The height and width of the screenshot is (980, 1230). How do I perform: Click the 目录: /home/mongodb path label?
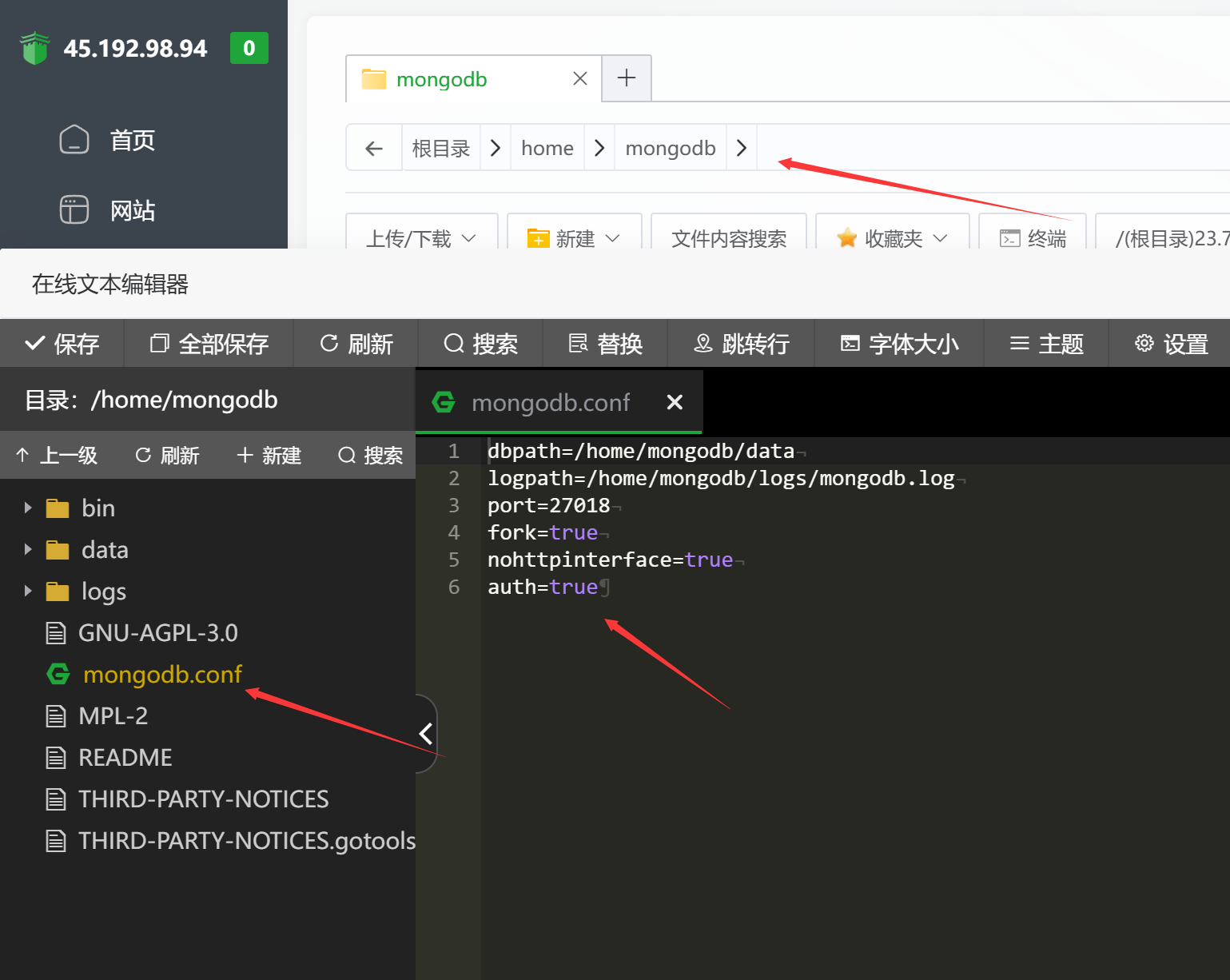[151, 400]
